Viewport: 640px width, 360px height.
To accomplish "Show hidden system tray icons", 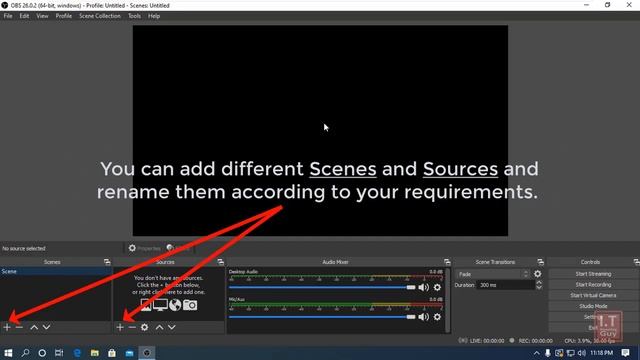I will point(536,353).
